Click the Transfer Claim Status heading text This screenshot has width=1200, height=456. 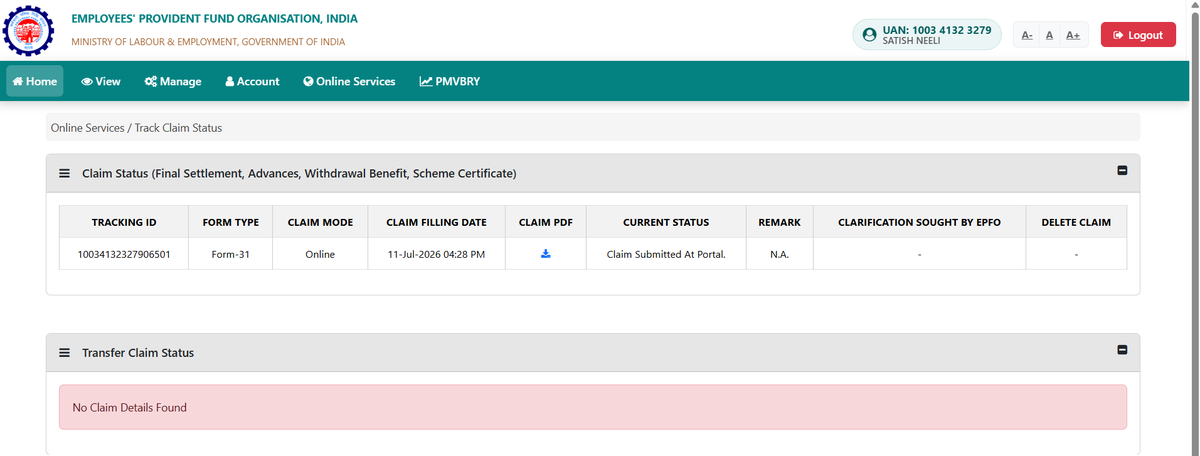[x=138, y=353]
